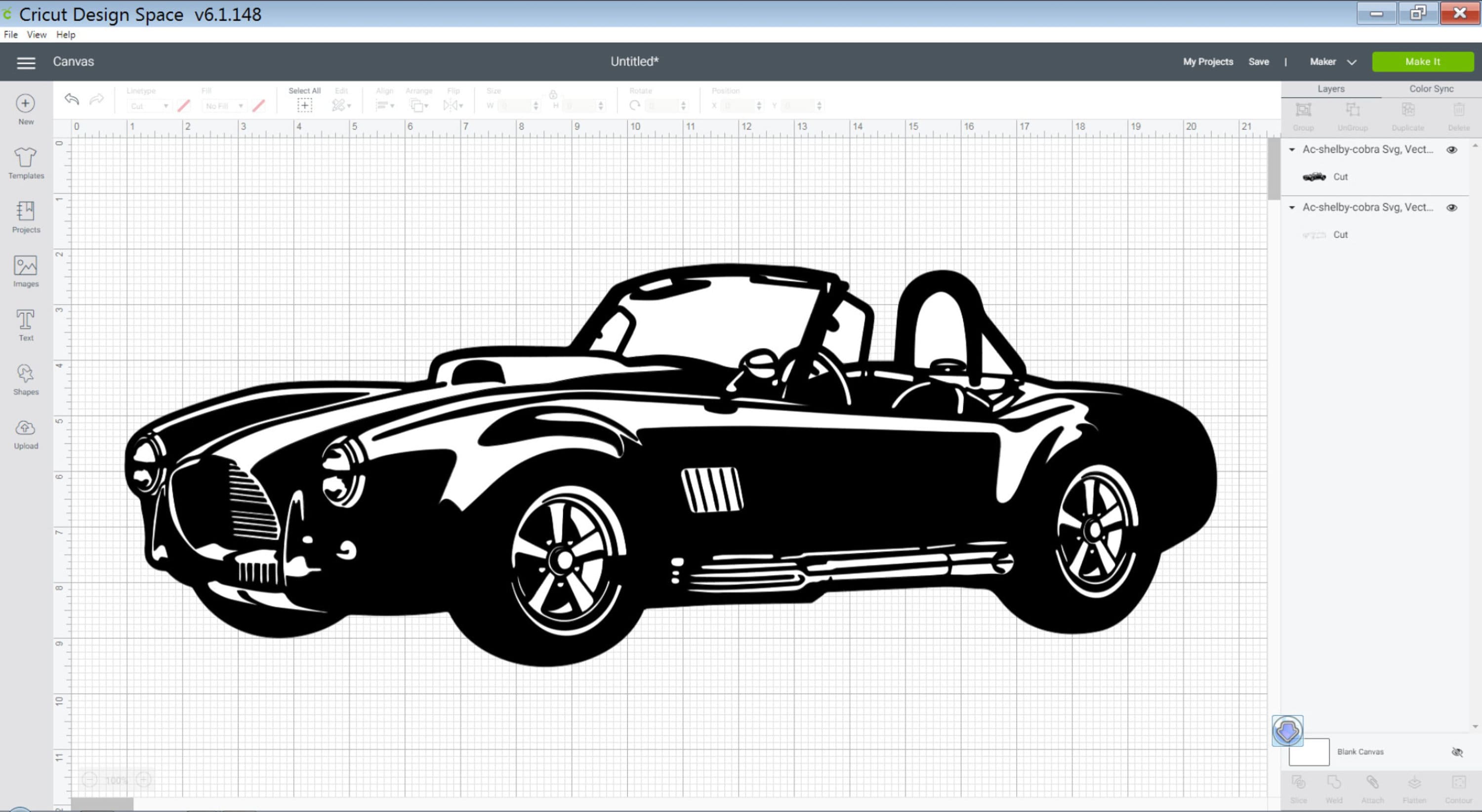Click the Save link

point(1259,62)
